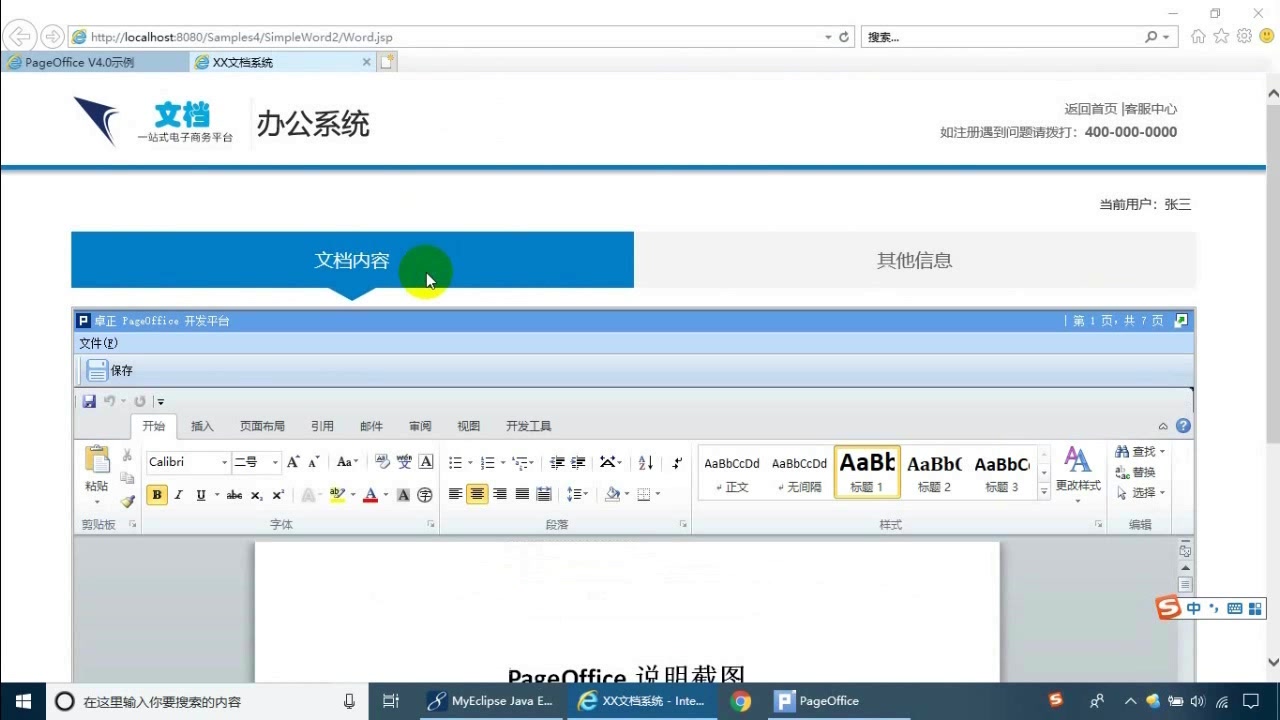Open the 二号 font size dropdown
The width and height of the screenshot is (1280, 720).
point(275,462)
